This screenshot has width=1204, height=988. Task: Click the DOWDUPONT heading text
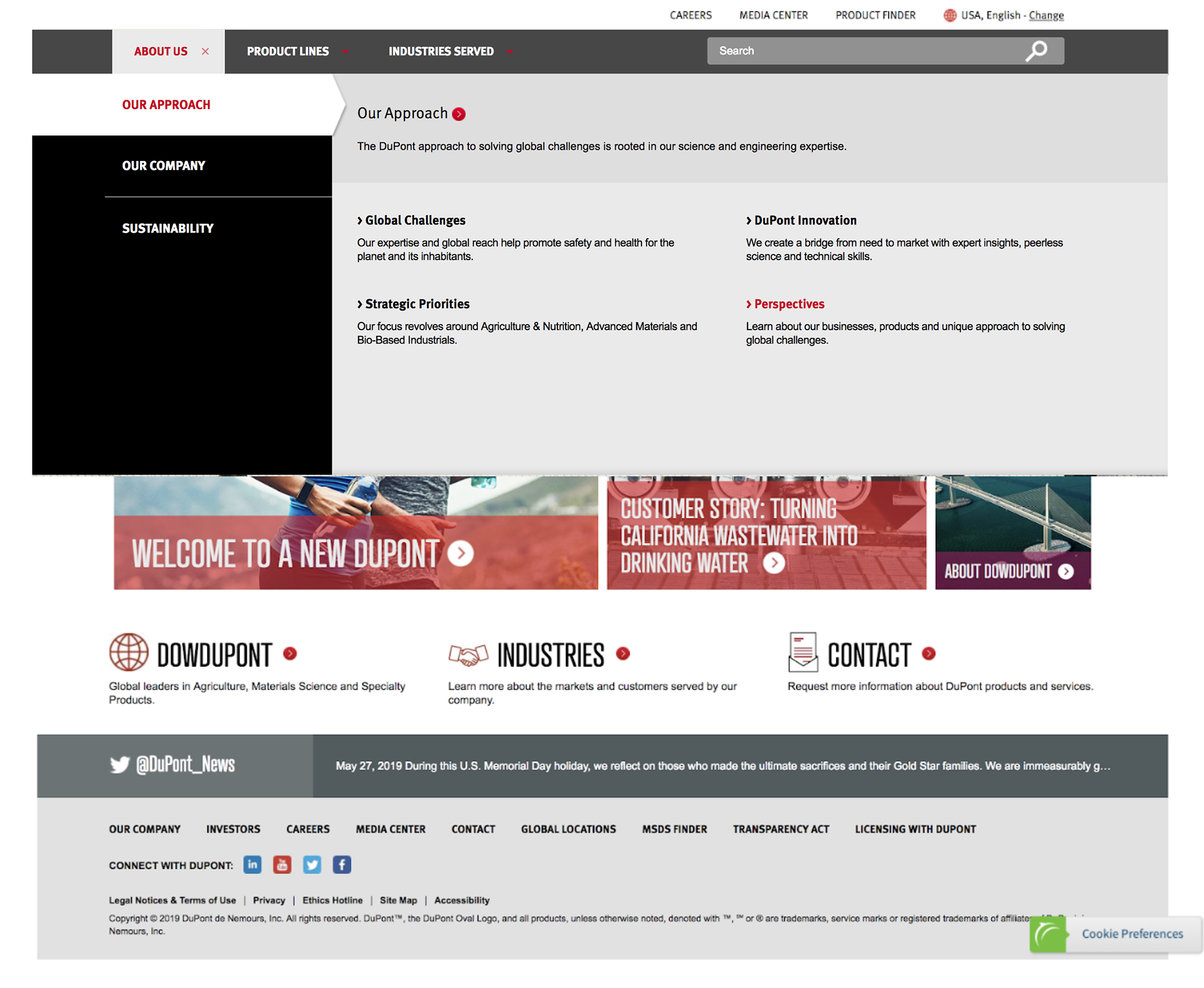(214, 655)
